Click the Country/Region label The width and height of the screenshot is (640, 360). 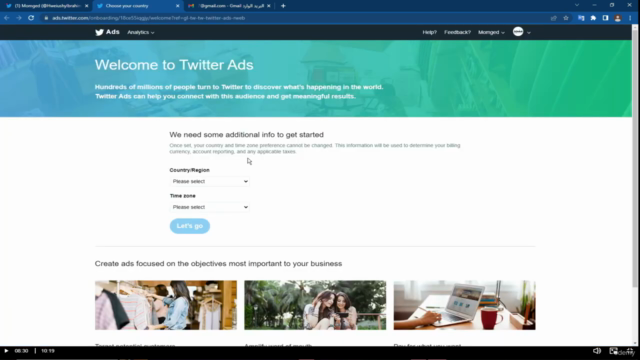[x=189, y=170]
